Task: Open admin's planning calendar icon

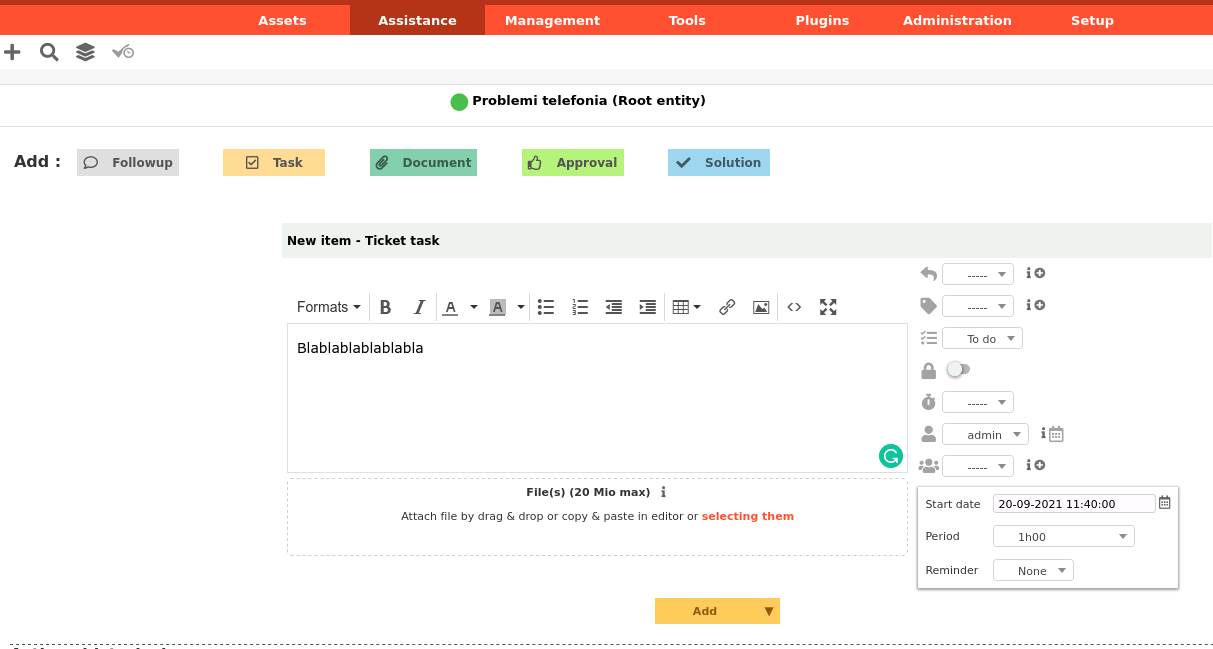Action: 1058,434
